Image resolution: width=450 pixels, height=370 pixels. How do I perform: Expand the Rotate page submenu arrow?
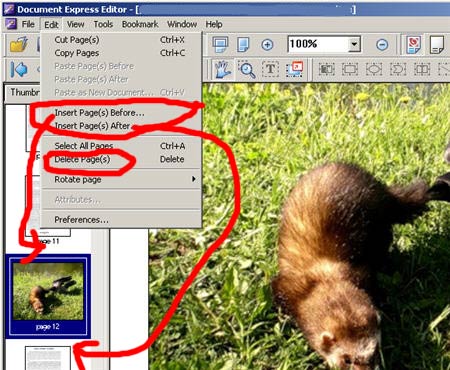click(193, 179)
